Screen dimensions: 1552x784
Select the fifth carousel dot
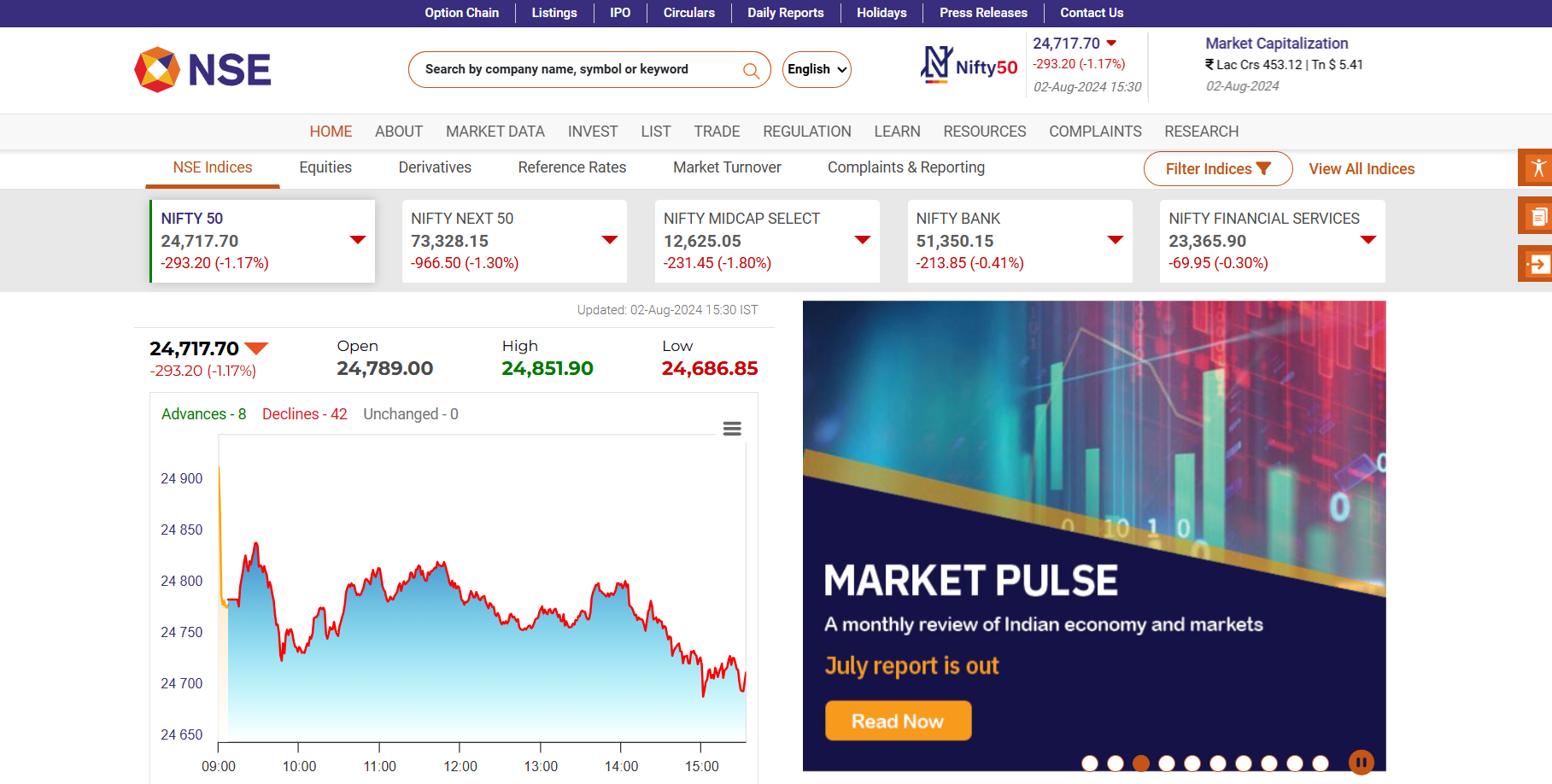(1192, 764)
